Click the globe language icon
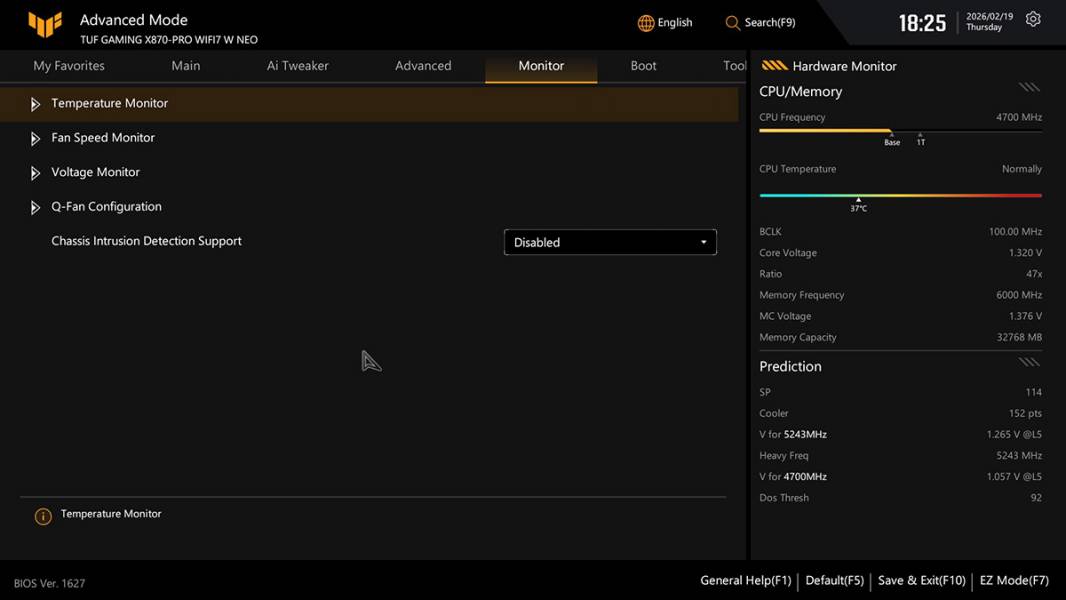 click(x=646, y=23)
